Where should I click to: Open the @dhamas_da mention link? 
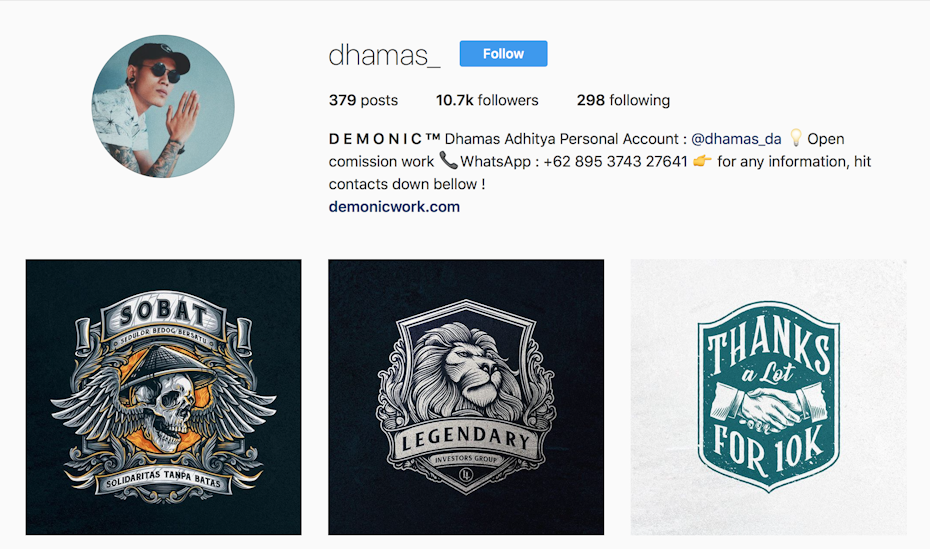tap(736, 139)
